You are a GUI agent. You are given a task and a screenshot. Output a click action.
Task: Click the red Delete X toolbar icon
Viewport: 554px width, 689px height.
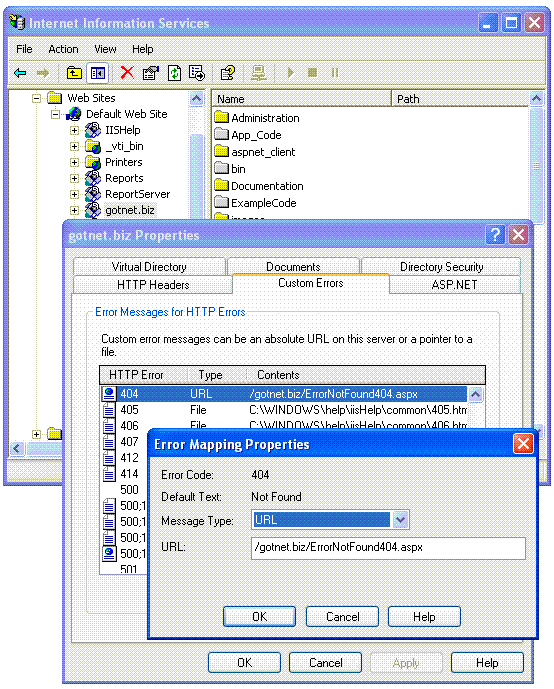click(x=127, y=73)
